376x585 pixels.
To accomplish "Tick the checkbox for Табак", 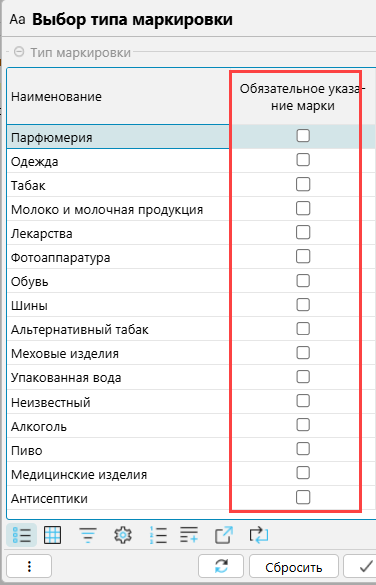I will tap(303, 184).
